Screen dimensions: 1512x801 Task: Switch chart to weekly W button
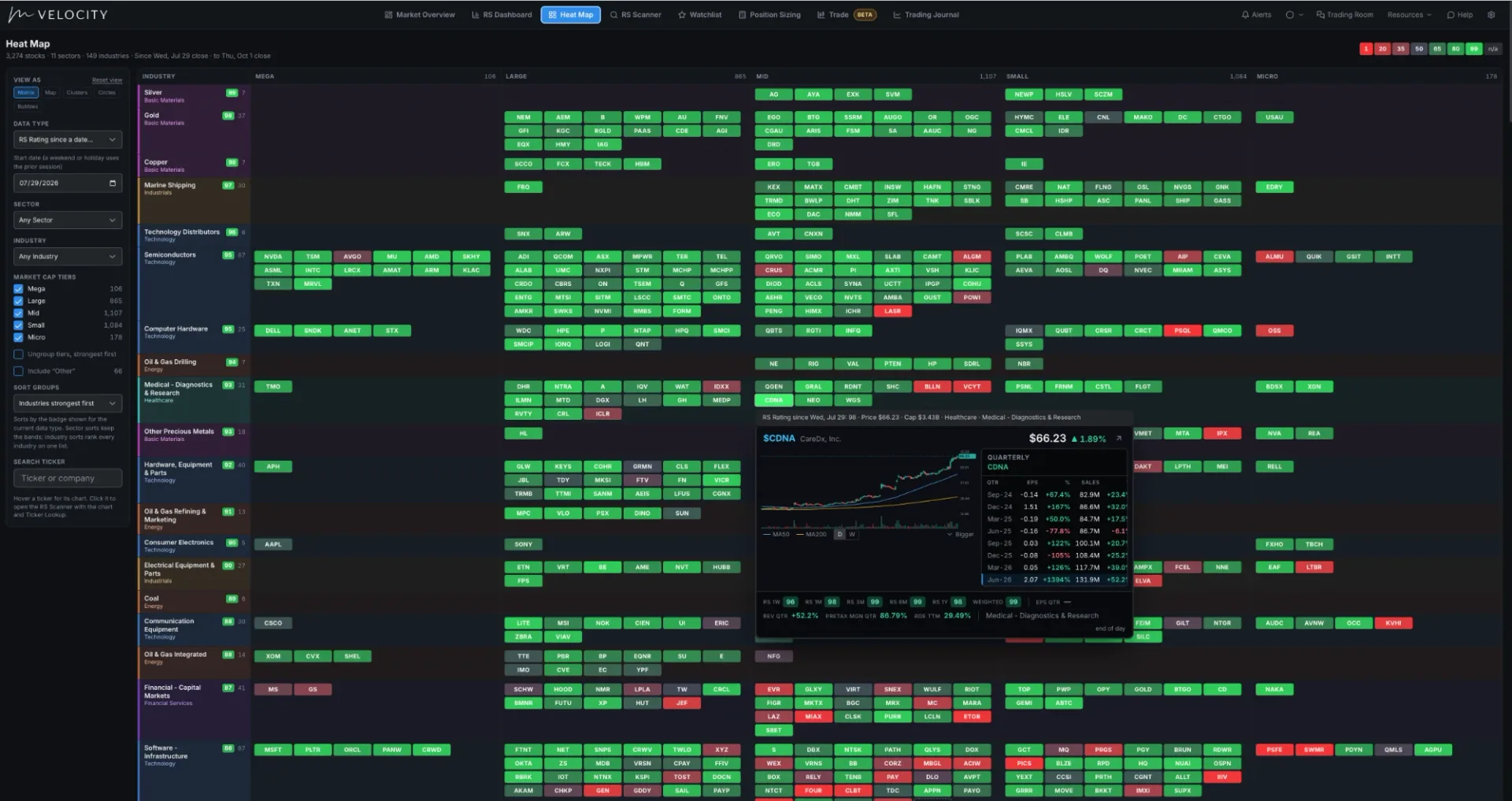coord(852,534)
